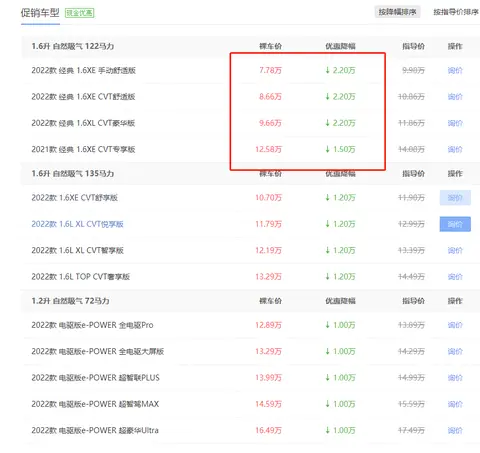Image resolution: width=480 pixels, height=453 pixels.
Task: Click 询价 for 2021款 经典 1.6XE CVT专享版
Action: 455,149
